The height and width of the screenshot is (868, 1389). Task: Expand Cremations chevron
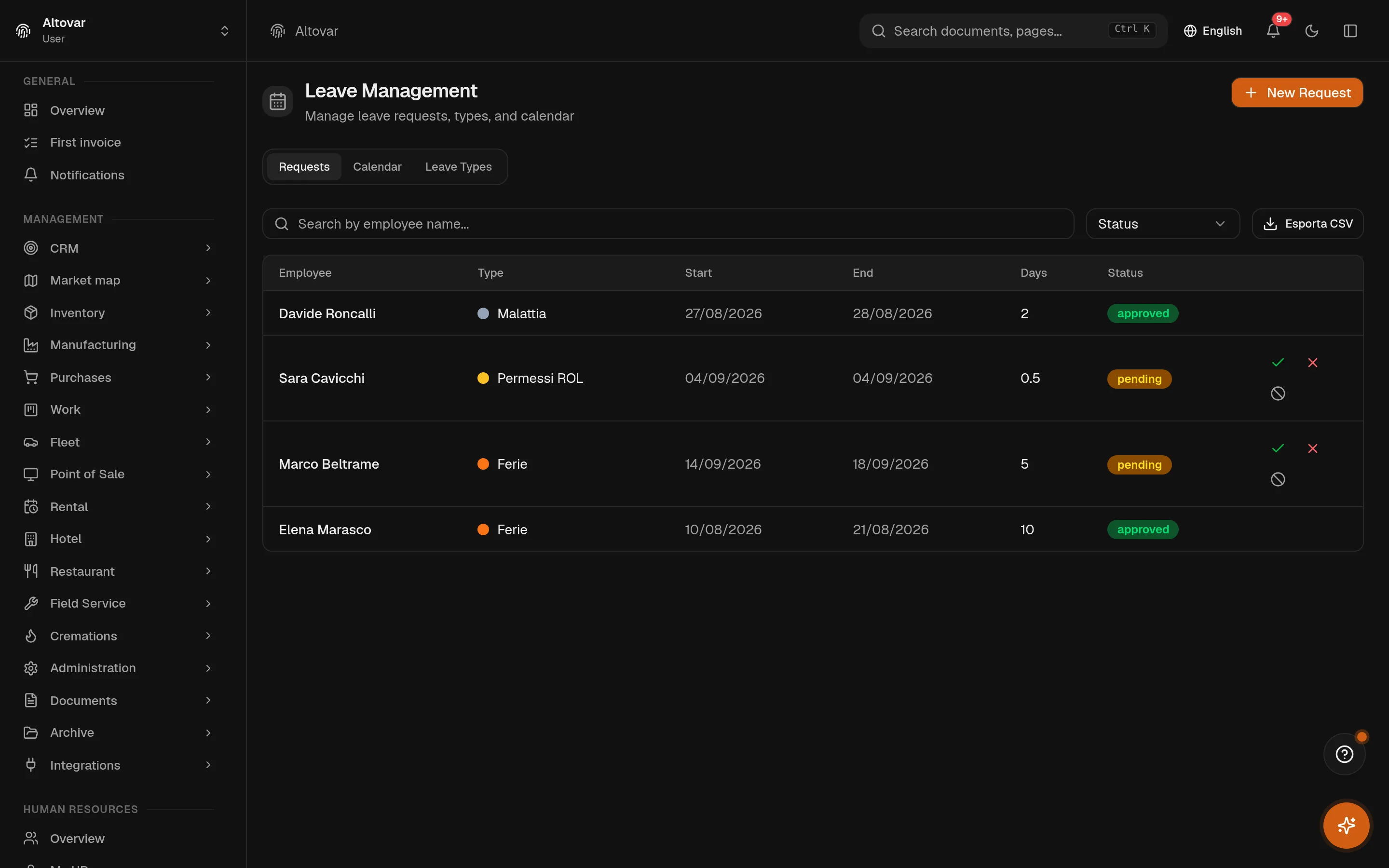pyautogui.click(x=208, y=636)
